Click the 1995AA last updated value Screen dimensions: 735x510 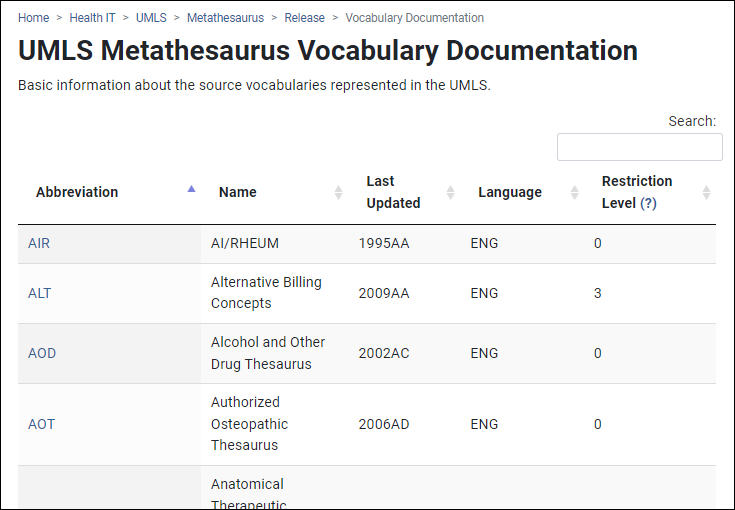pyautogui.click(x=384, y=243)
